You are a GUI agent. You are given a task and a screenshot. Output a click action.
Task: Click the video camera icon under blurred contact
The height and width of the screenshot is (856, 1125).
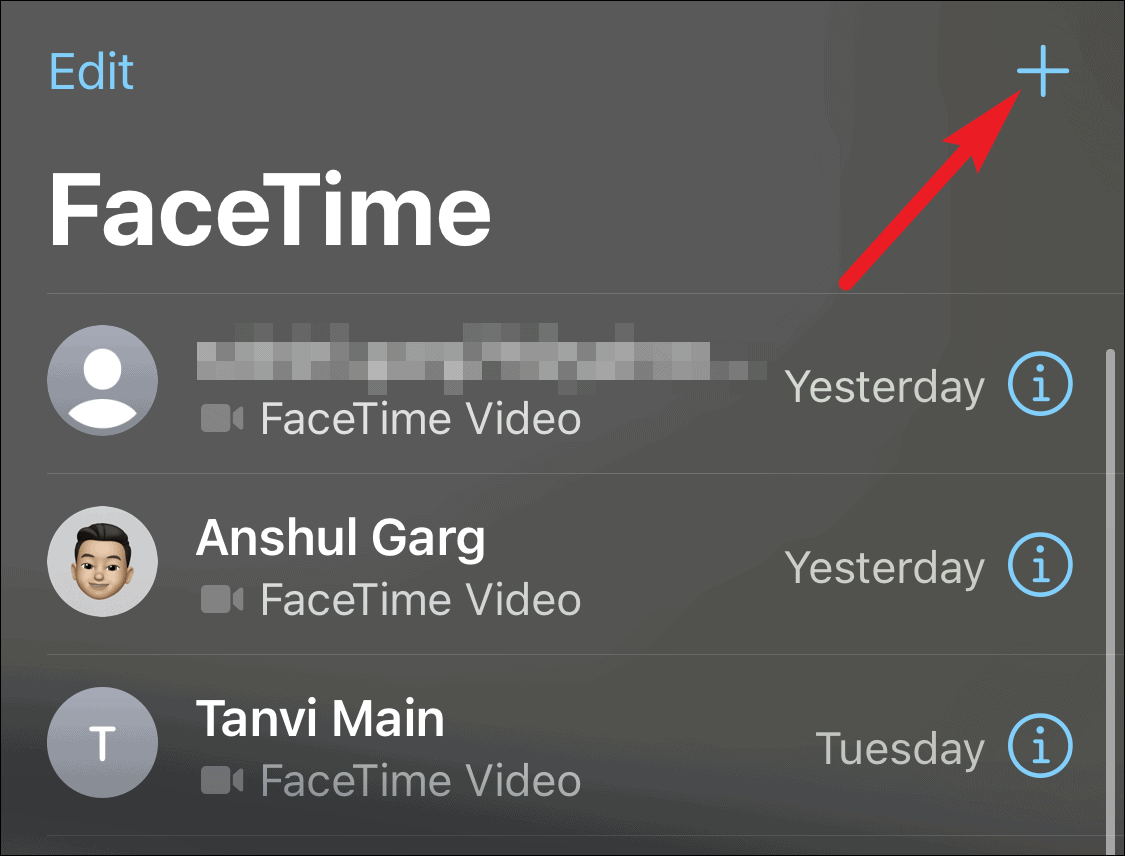[222, 418]
